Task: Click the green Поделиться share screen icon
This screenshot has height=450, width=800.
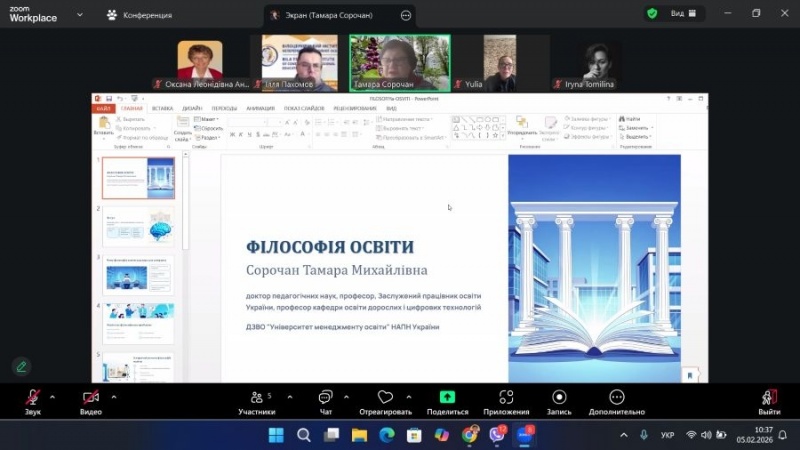Action: pos(447,397)
